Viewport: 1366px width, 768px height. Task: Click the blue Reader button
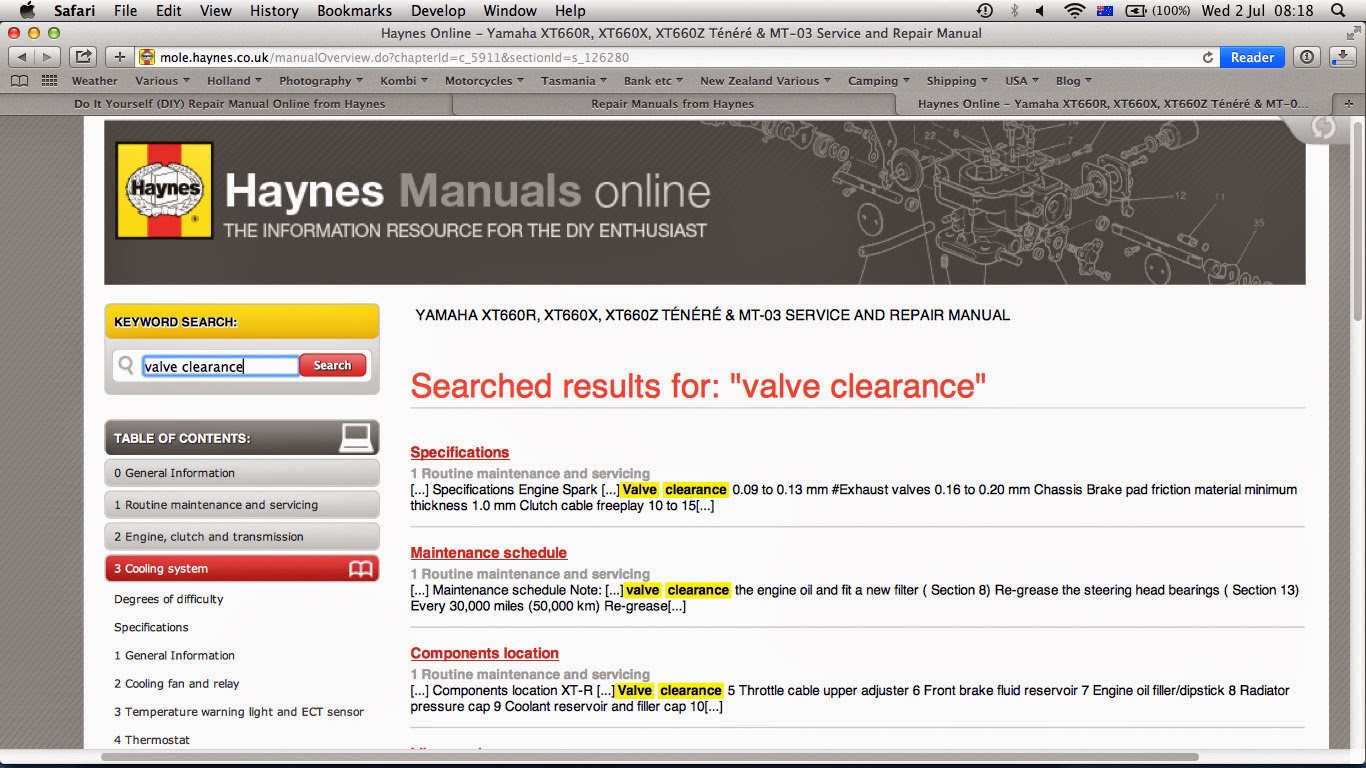pyautogui.click(x=1252, y=57)
